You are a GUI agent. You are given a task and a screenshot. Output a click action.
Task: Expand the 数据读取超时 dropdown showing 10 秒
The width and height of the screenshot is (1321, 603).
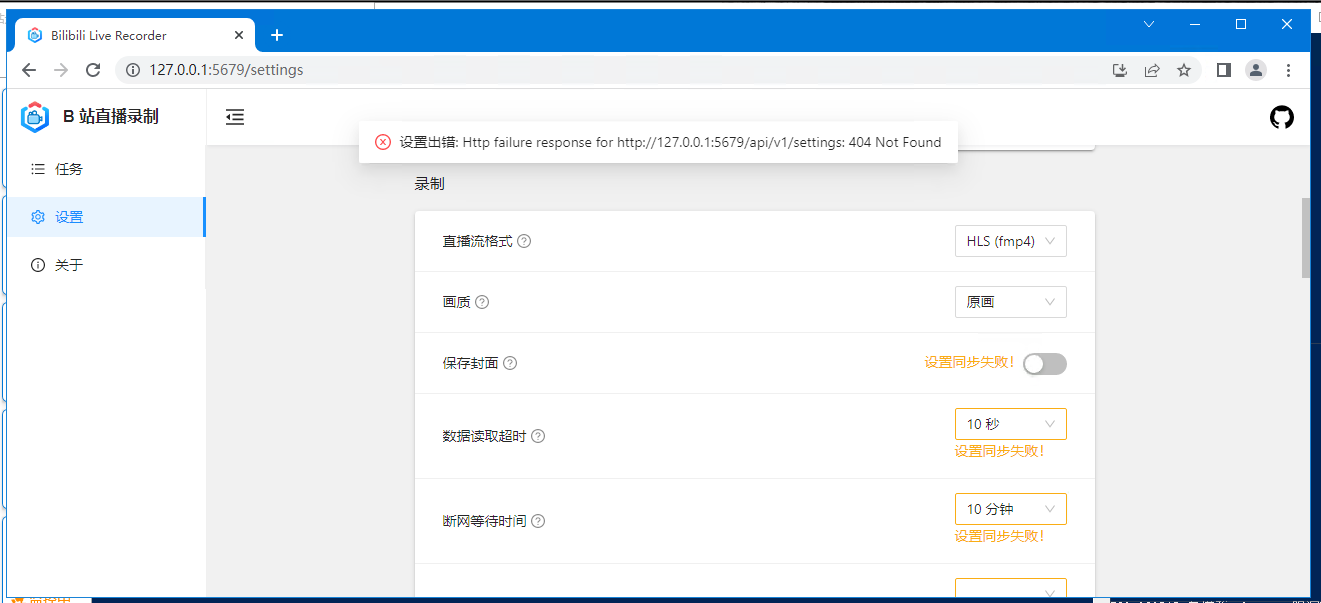(1010, 423)
